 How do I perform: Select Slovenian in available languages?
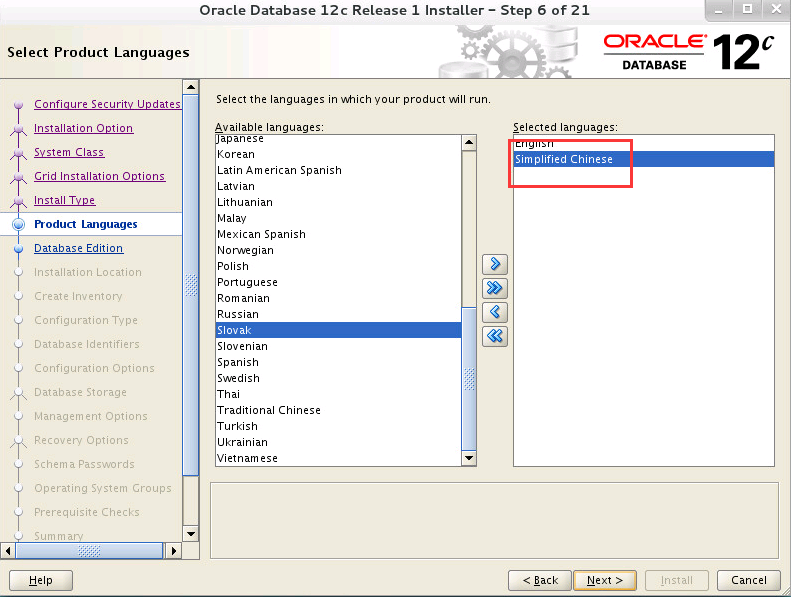point(338,346)
